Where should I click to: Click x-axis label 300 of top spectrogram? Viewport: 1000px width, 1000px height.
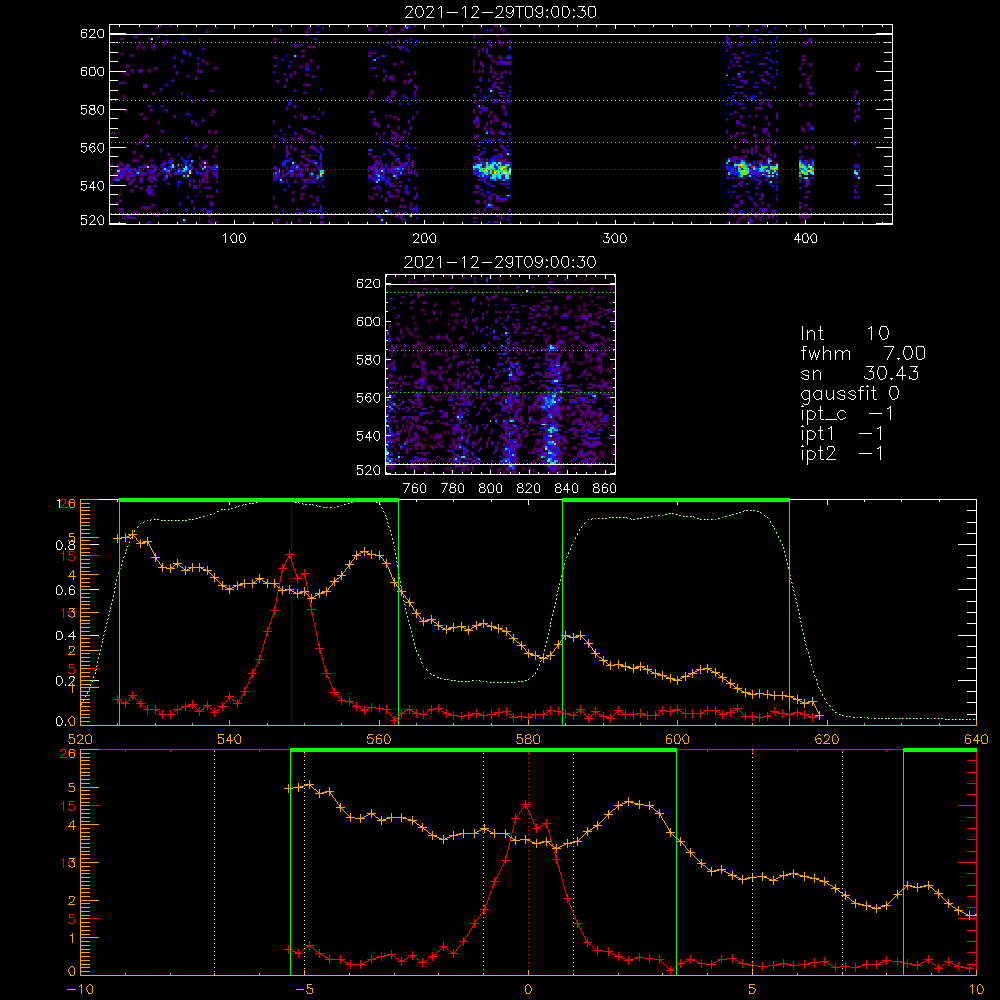615,239
